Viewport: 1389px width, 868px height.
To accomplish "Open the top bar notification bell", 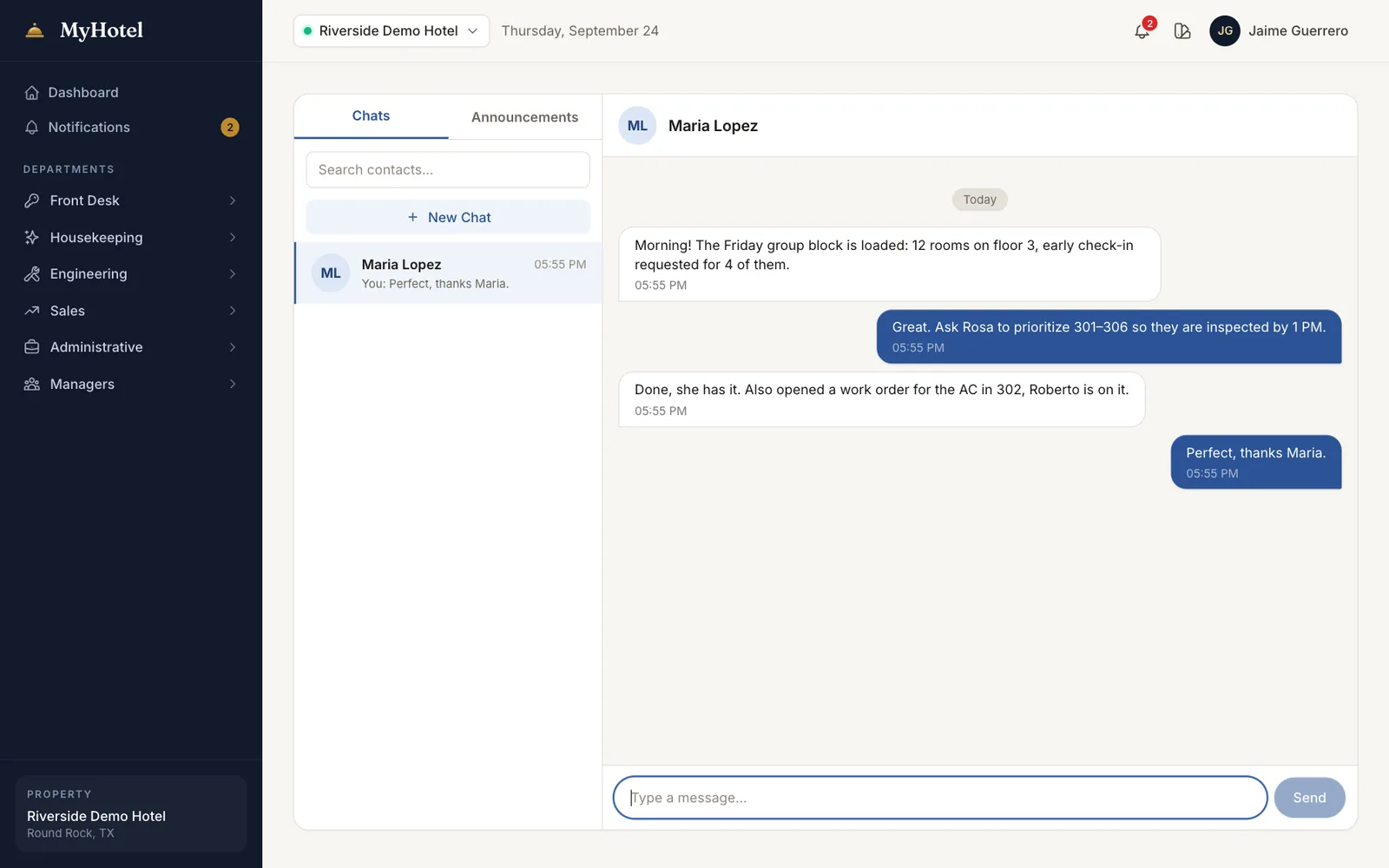I will point(1142,31).
